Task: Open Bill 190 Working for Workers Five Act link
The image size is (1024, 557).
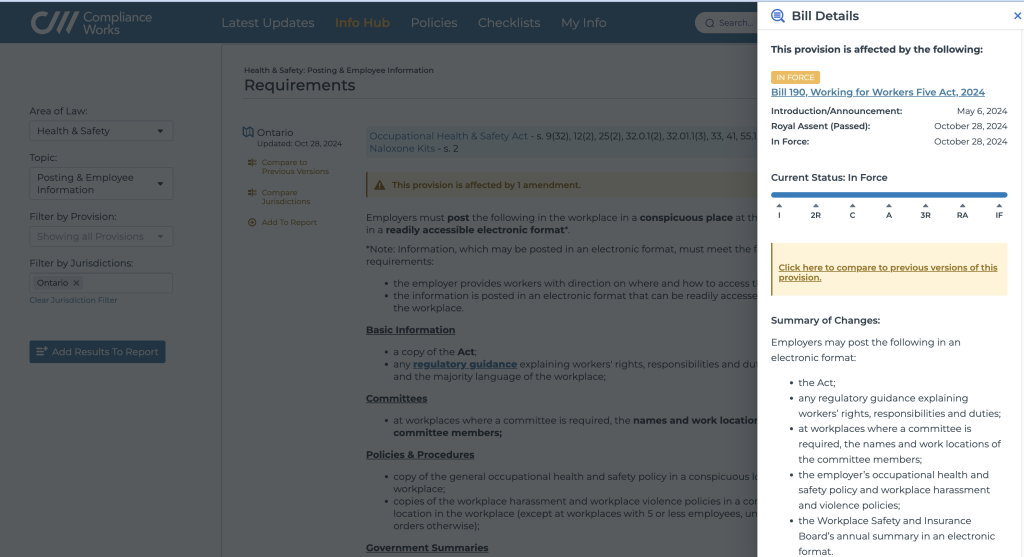Action: click(x=878, y=92)
